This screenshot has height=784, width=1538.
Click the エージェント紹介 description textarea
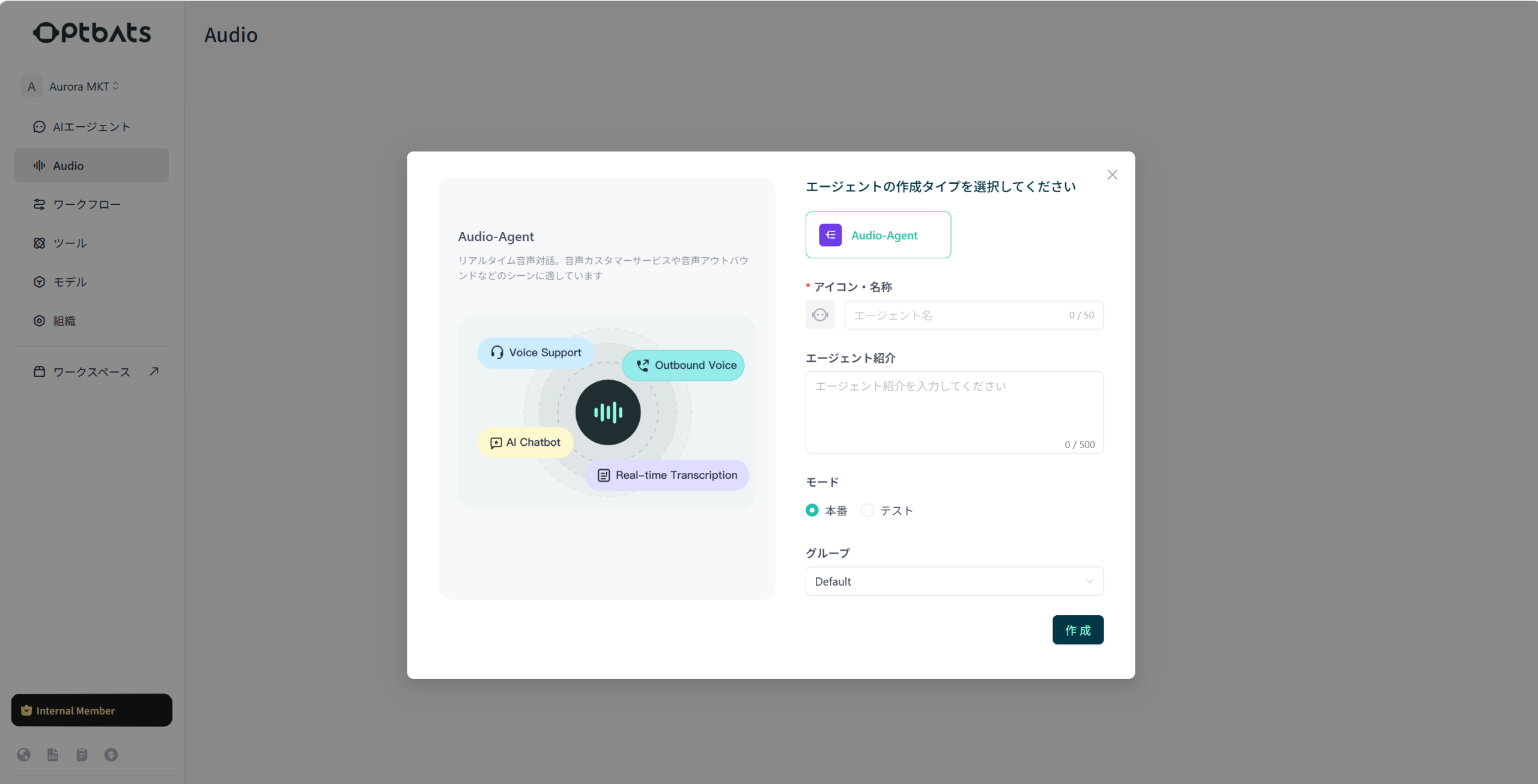click(x=954, y=412)
